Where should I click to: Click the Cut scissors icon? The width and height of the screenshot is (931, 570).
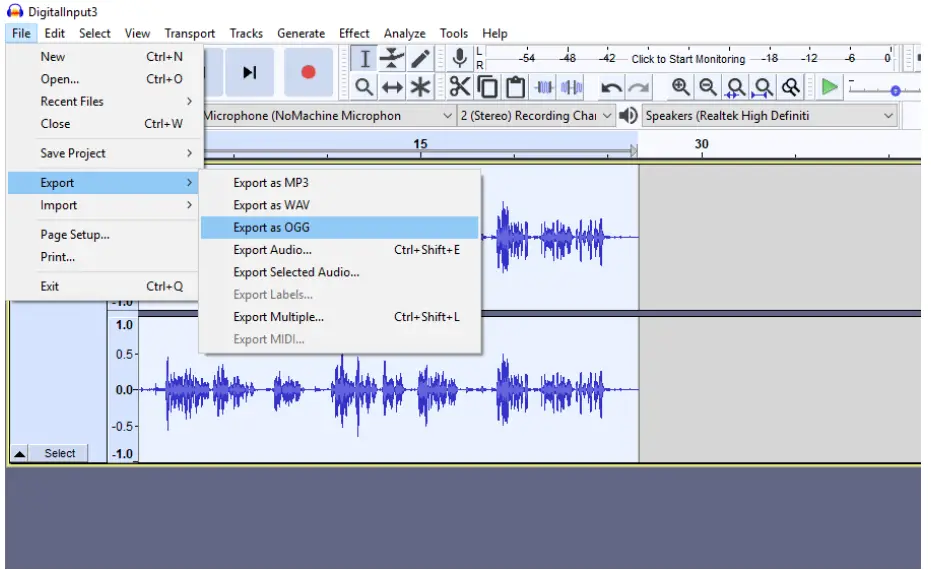[x=459, y=87]
